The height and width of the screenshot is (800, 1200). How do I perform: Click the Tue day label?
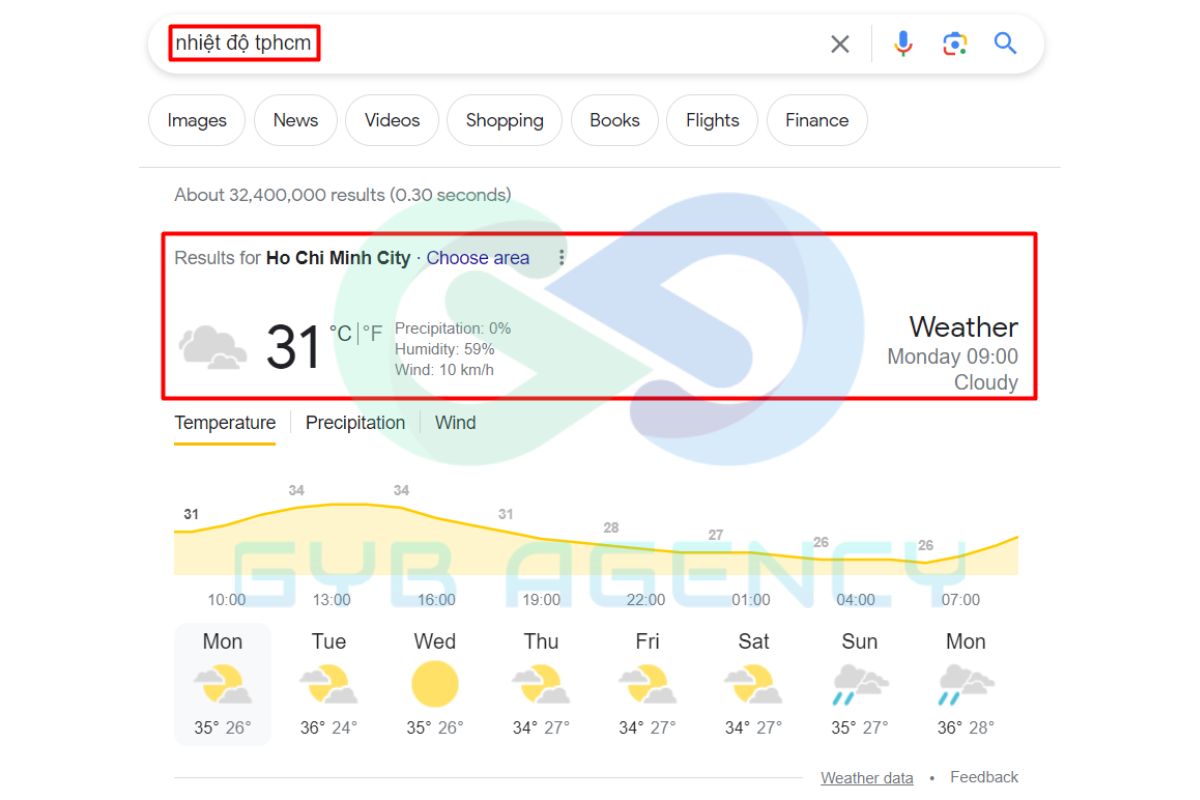[328, 641]
